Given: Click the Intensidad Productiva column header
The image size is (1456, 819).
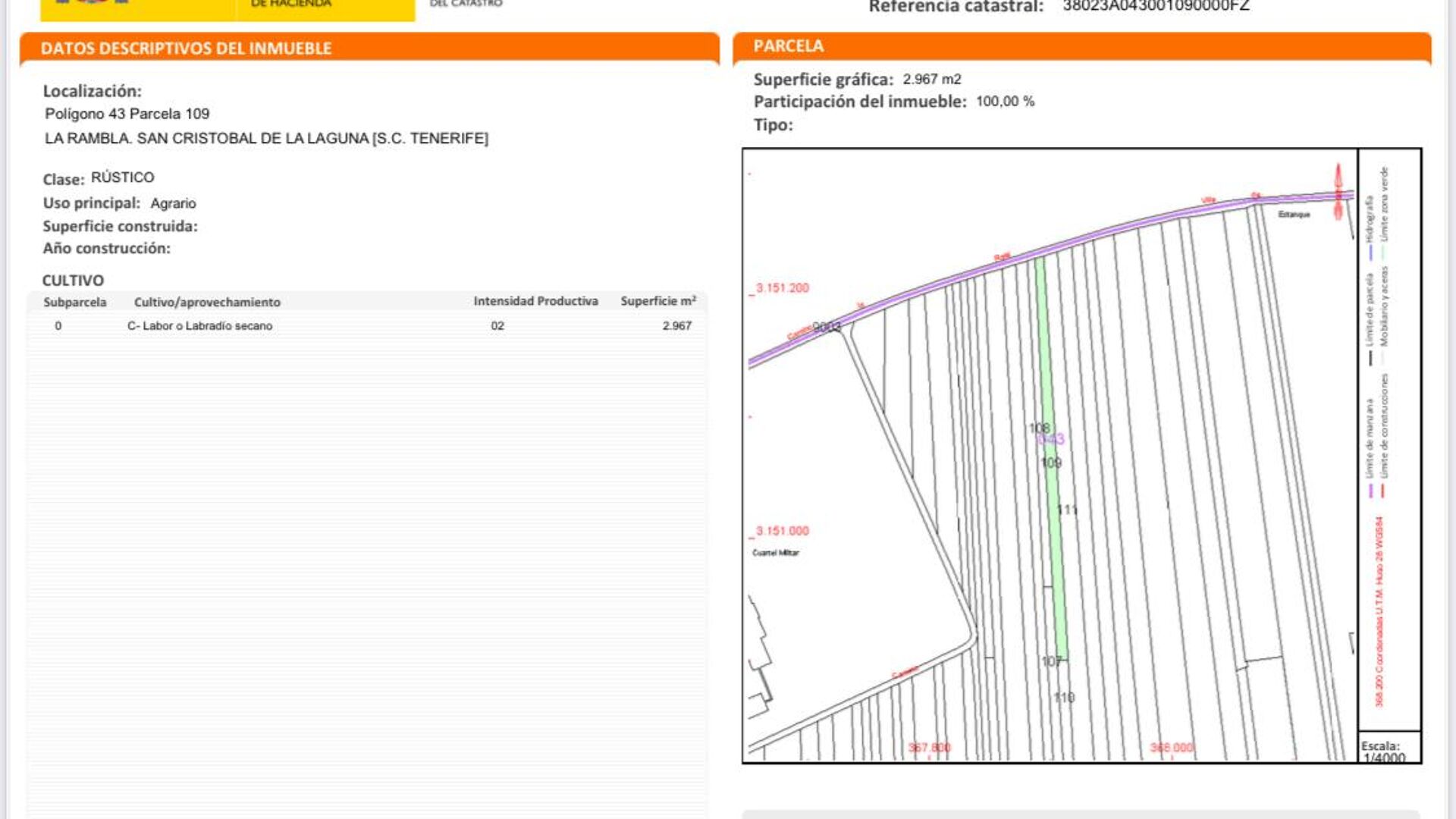Looking at the screenshot, I should (535, 301).
